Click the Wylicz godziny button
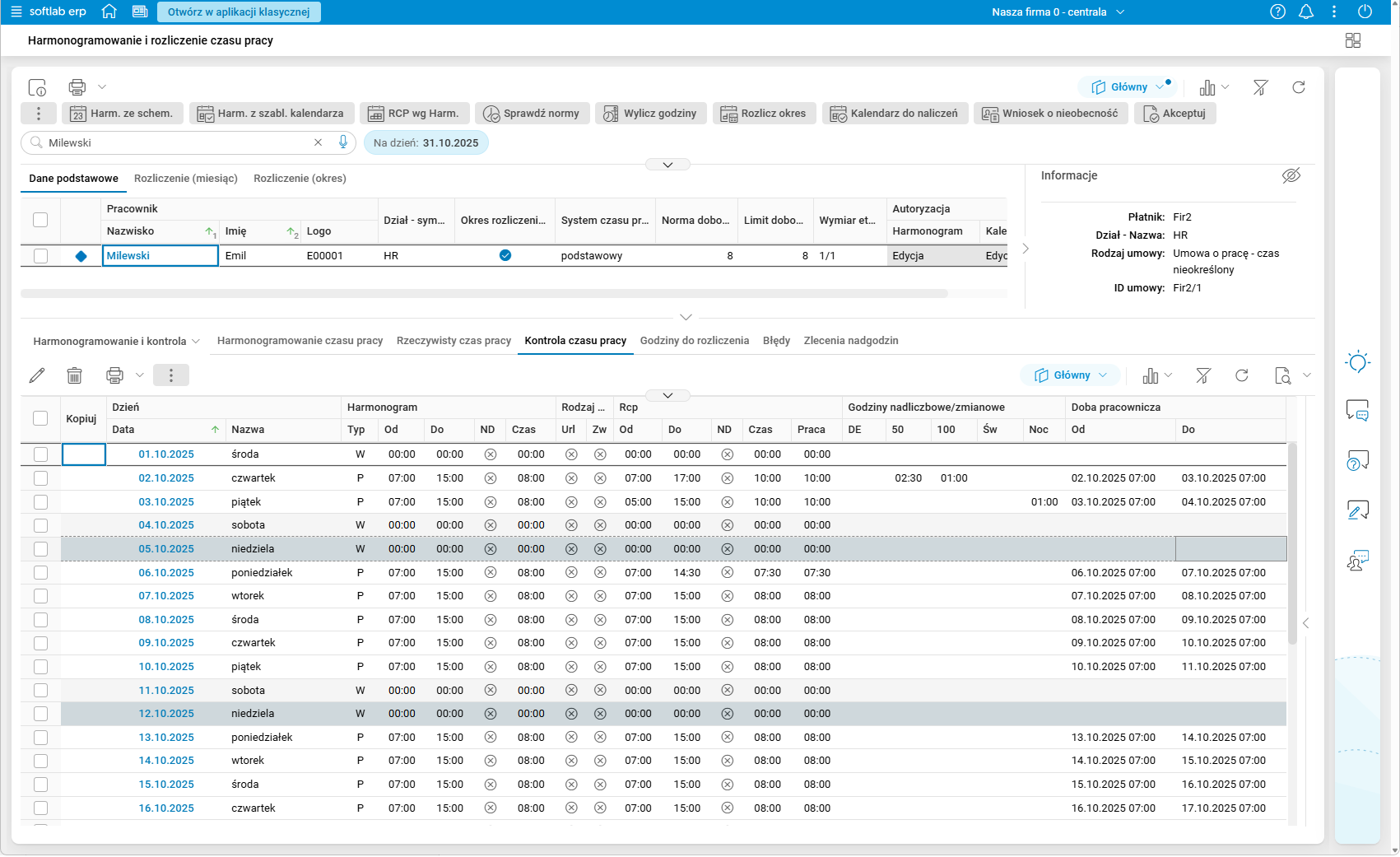 [649, 114]
